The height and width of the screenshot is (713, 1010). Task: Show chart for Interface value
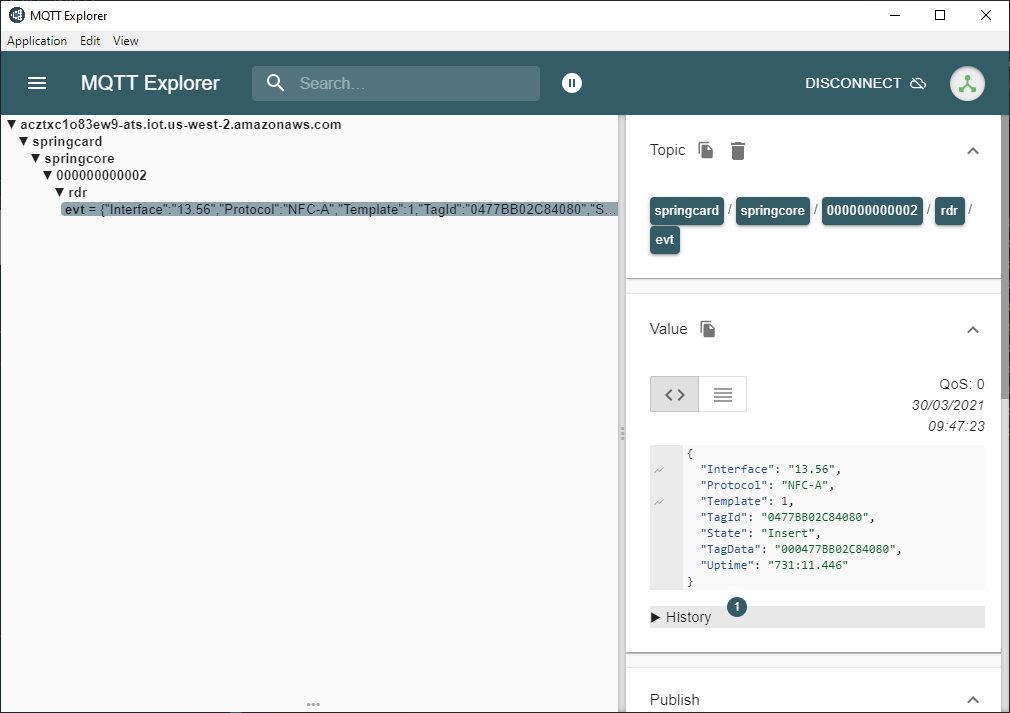pos(659,470)
